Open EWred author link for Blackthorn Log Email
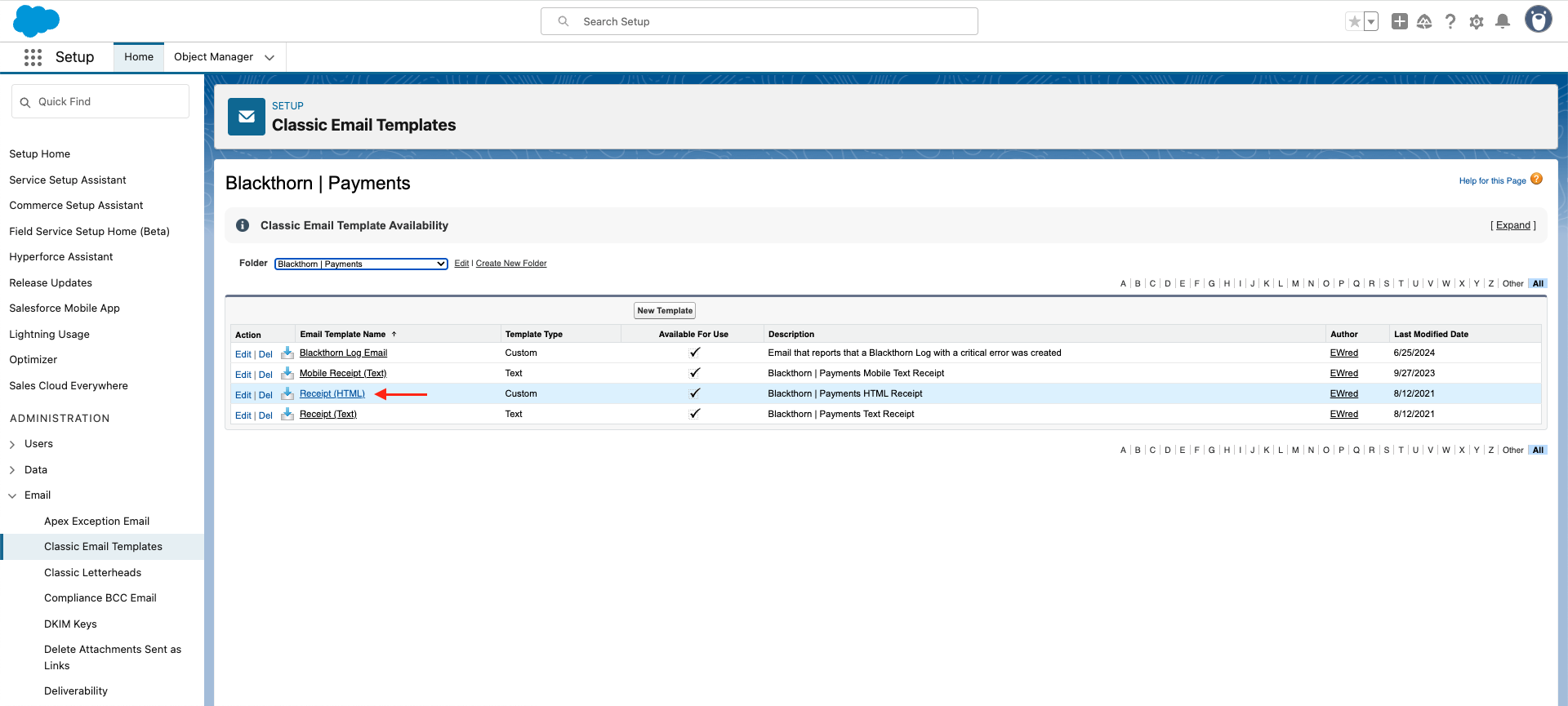The image size is (1568, 706). (x=1344, y=353)
